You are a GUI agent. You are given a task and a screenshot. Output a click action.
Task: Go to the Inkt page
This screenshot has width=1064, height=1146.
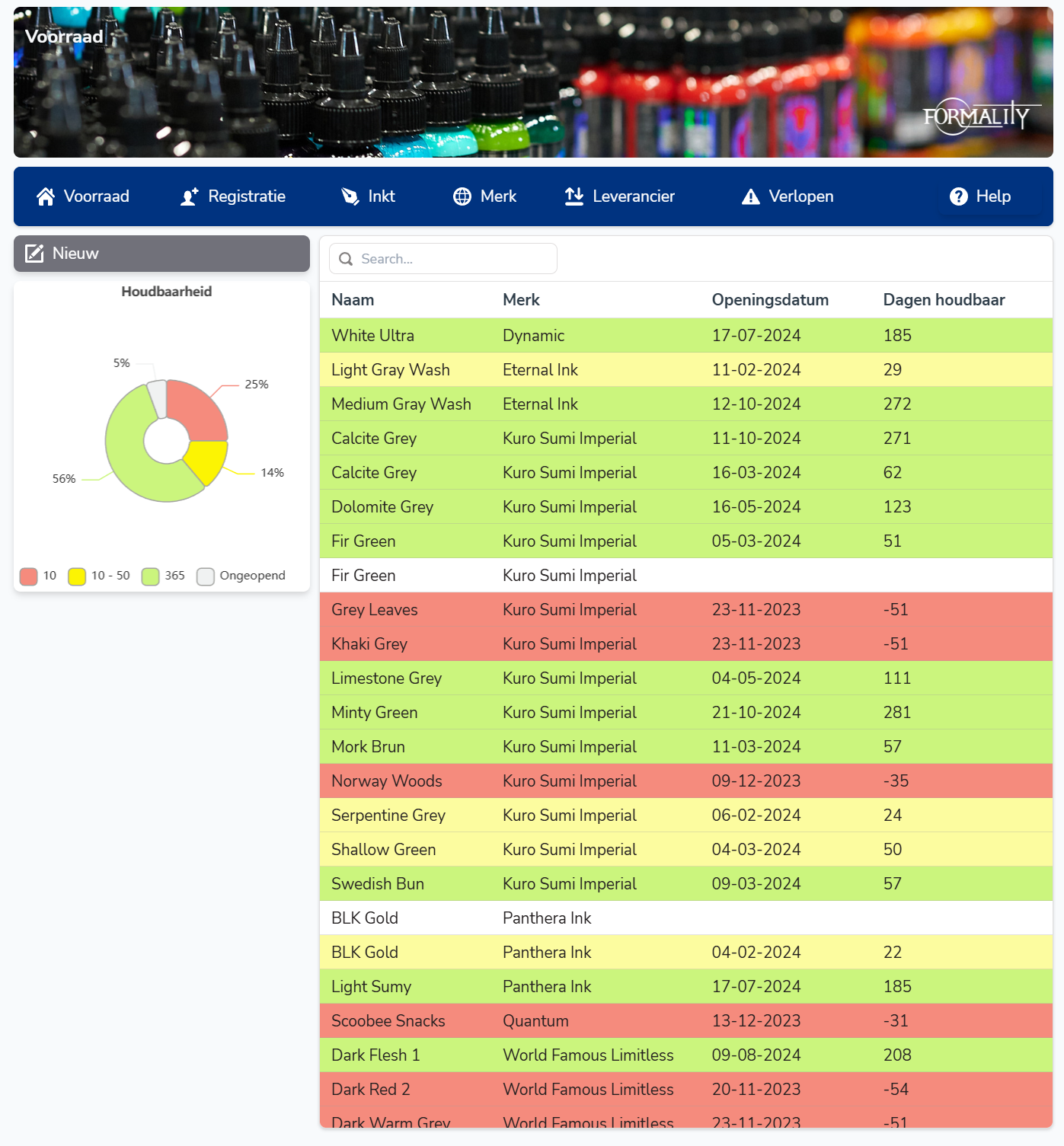[x=368, y=196]
